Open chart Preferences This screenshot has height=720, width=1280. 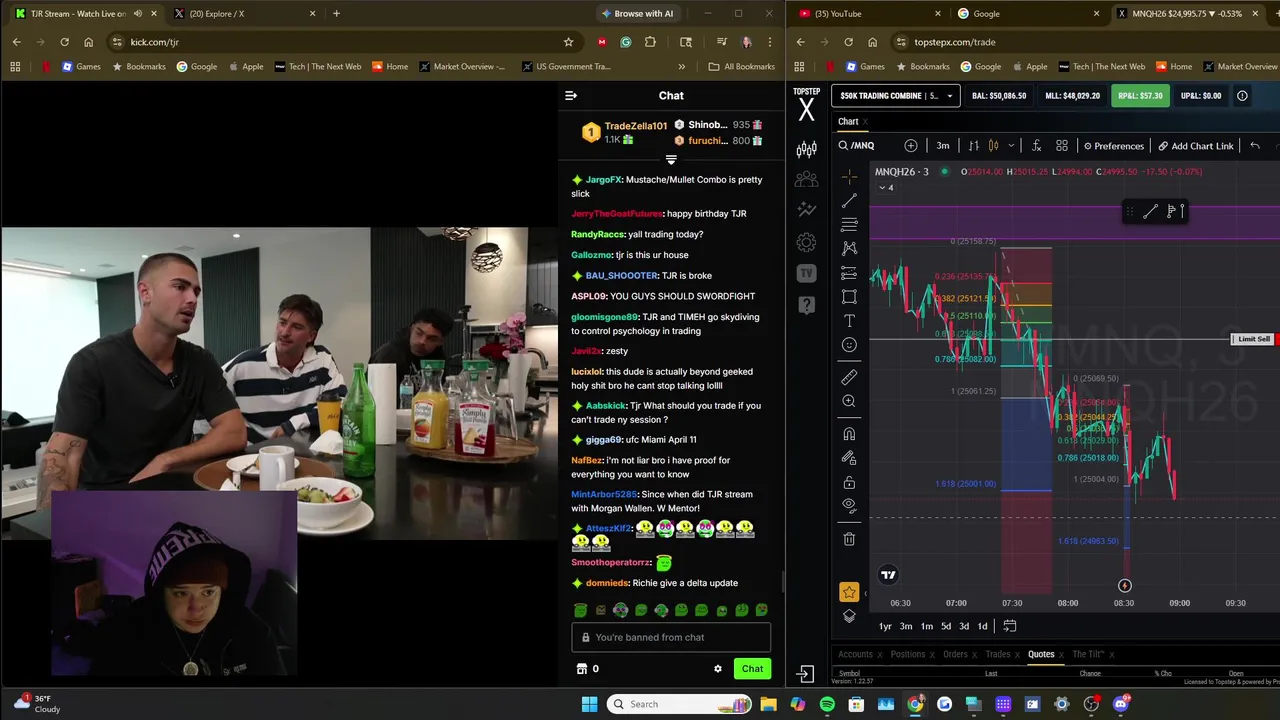click(x=1113, y=146)
